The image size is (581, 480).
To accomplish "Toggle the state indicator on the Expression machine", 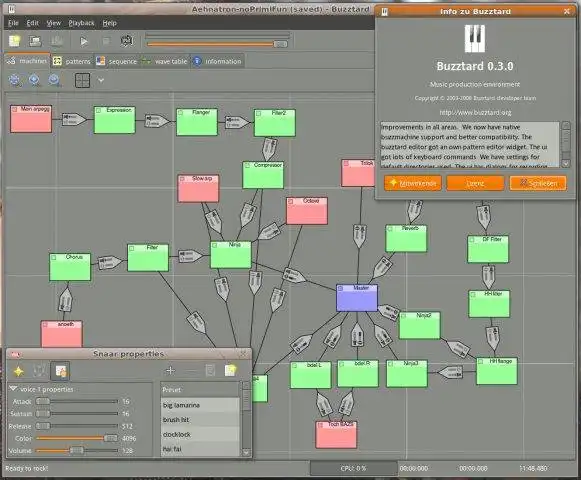I will click(x=99, y=110).
